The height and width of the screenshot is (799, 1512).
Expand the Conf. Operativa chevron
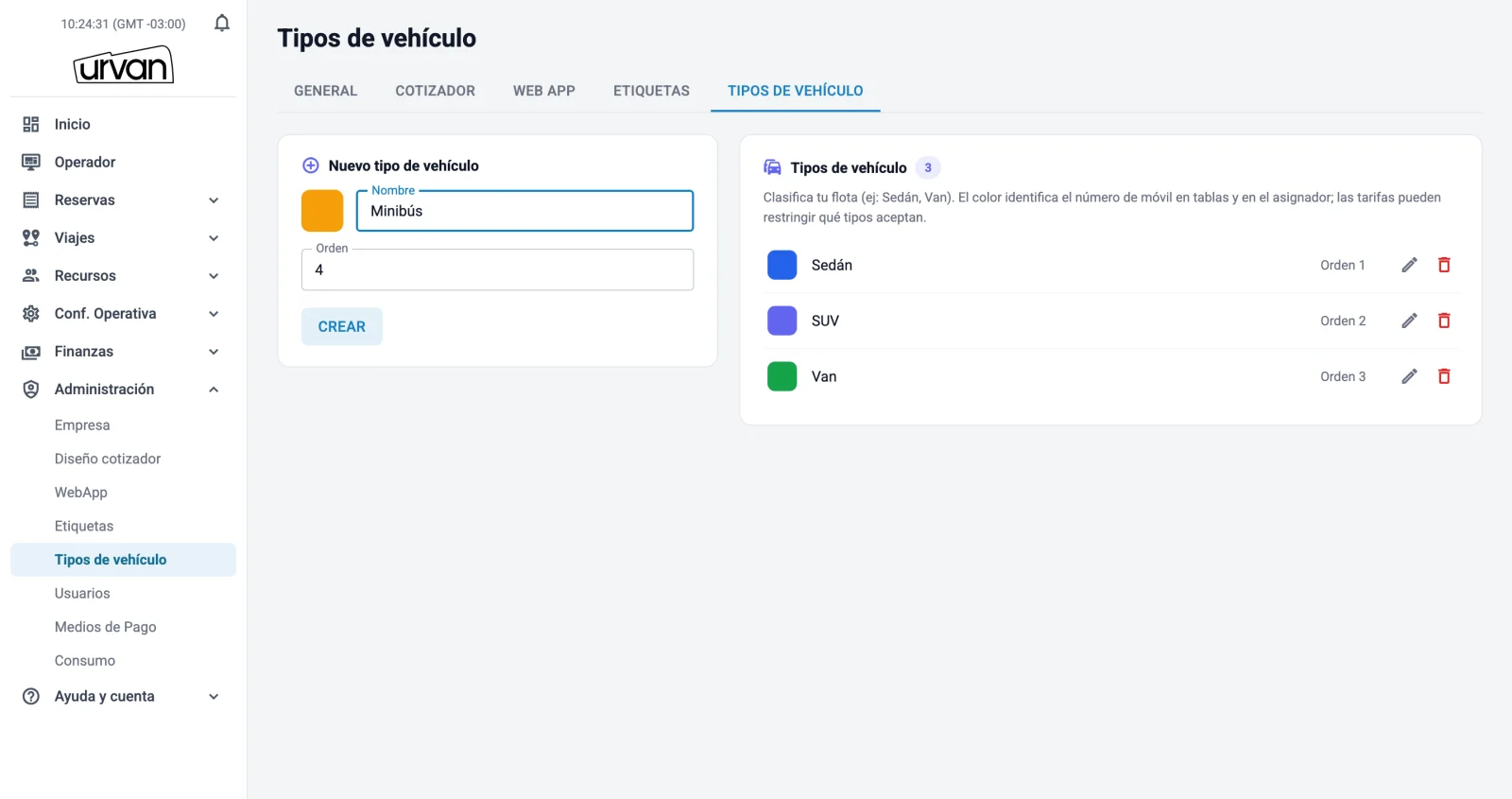point(214,314)
